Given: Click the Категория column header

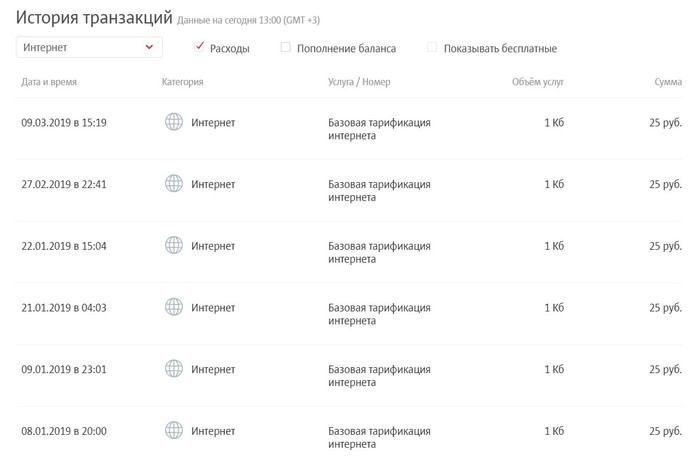Looking at the screenshot, I should (182, 82).
